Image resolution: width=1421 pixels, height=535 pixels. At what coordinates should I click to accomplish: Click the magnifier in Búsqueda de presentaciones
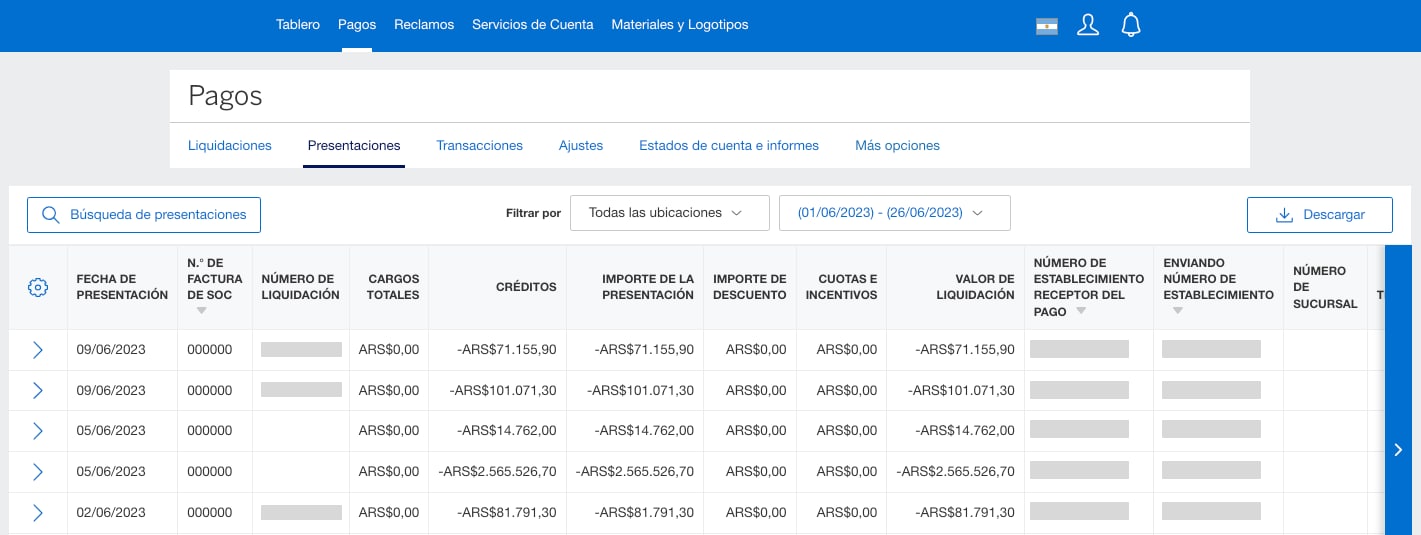pyautogui.click(x=50, y=215)
